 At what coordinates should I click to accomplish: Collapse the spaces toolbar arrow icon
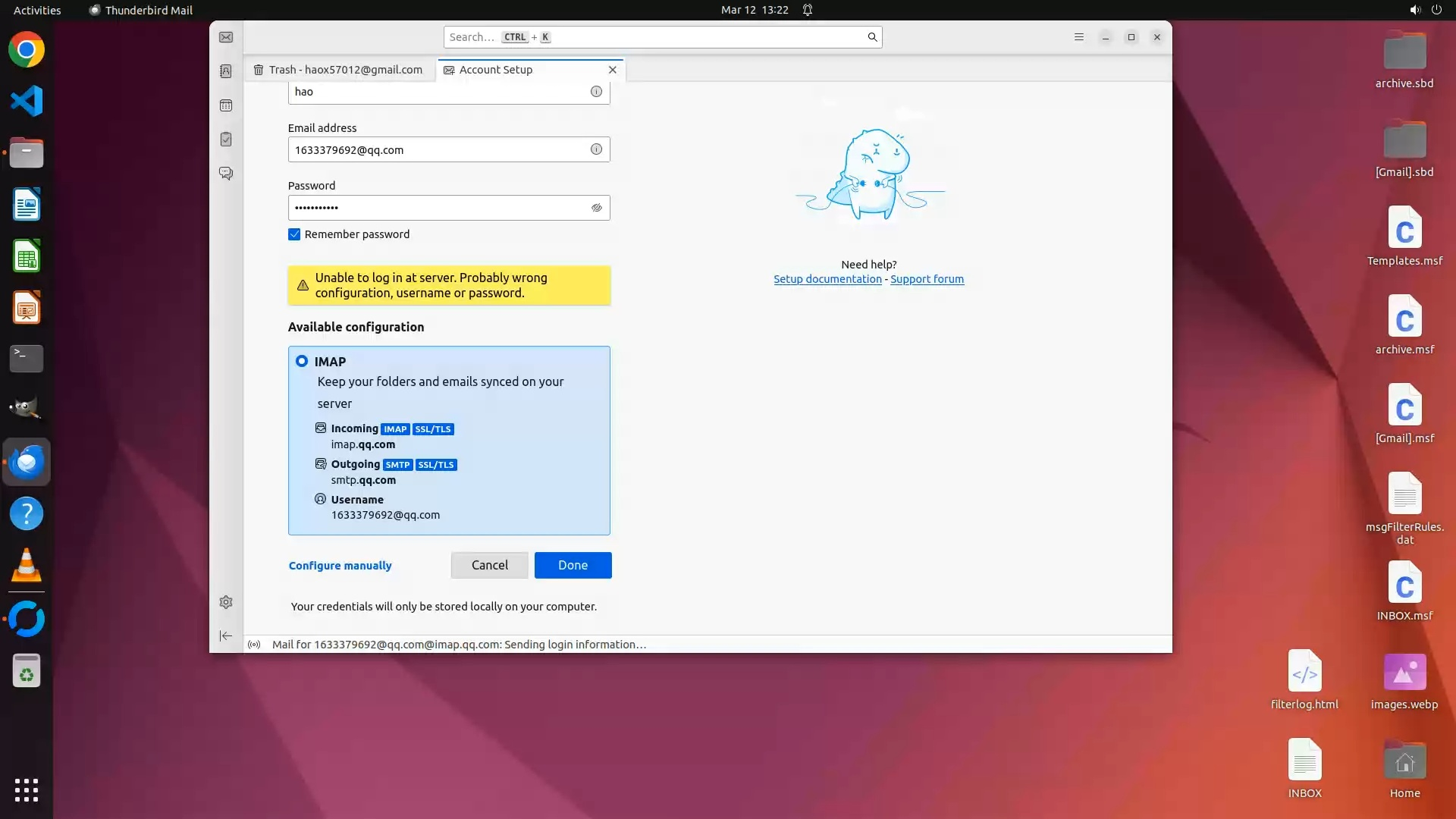[x=226, y=636]
